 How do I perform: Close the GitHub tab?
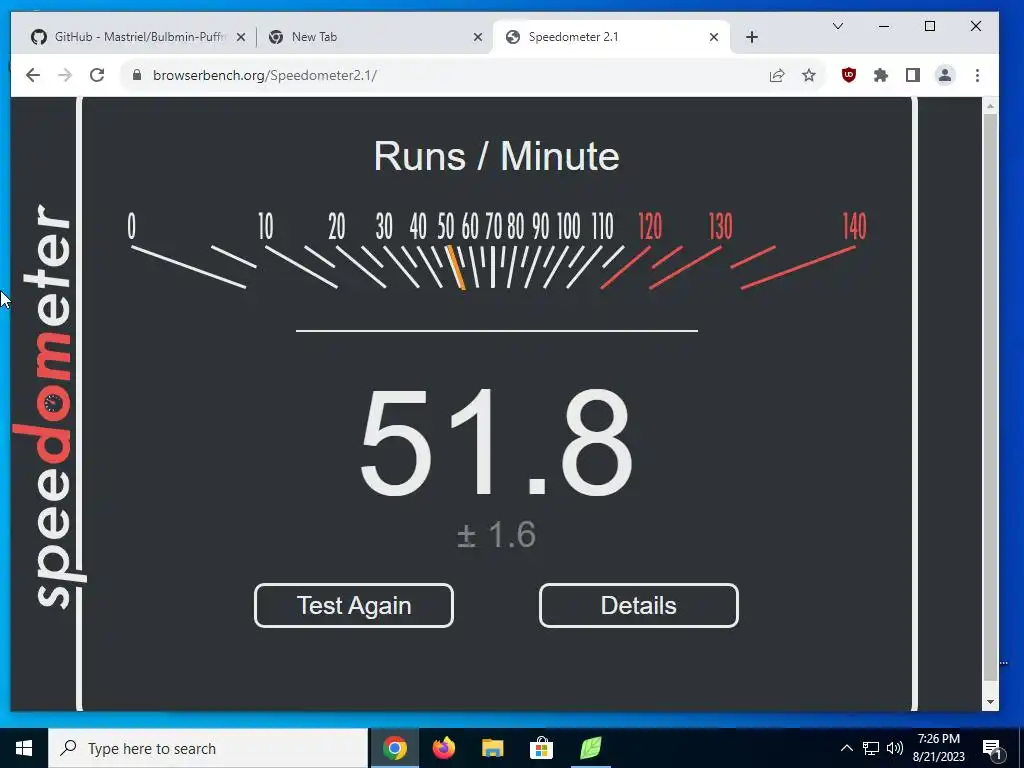pyautogui.click(x=241, y=37)
